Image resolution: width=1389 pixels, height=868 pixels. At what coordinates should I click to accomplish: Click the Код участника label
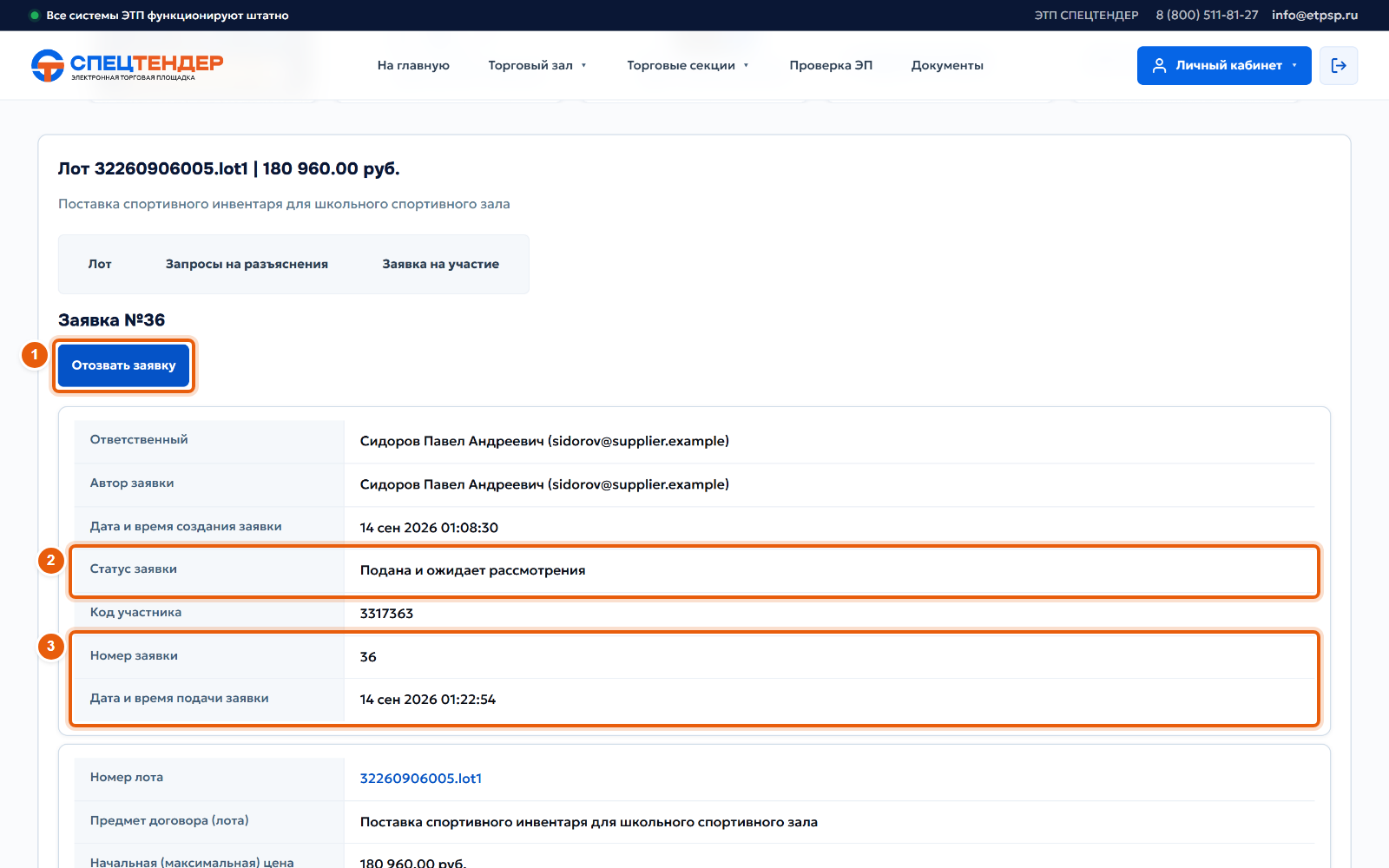135,612
